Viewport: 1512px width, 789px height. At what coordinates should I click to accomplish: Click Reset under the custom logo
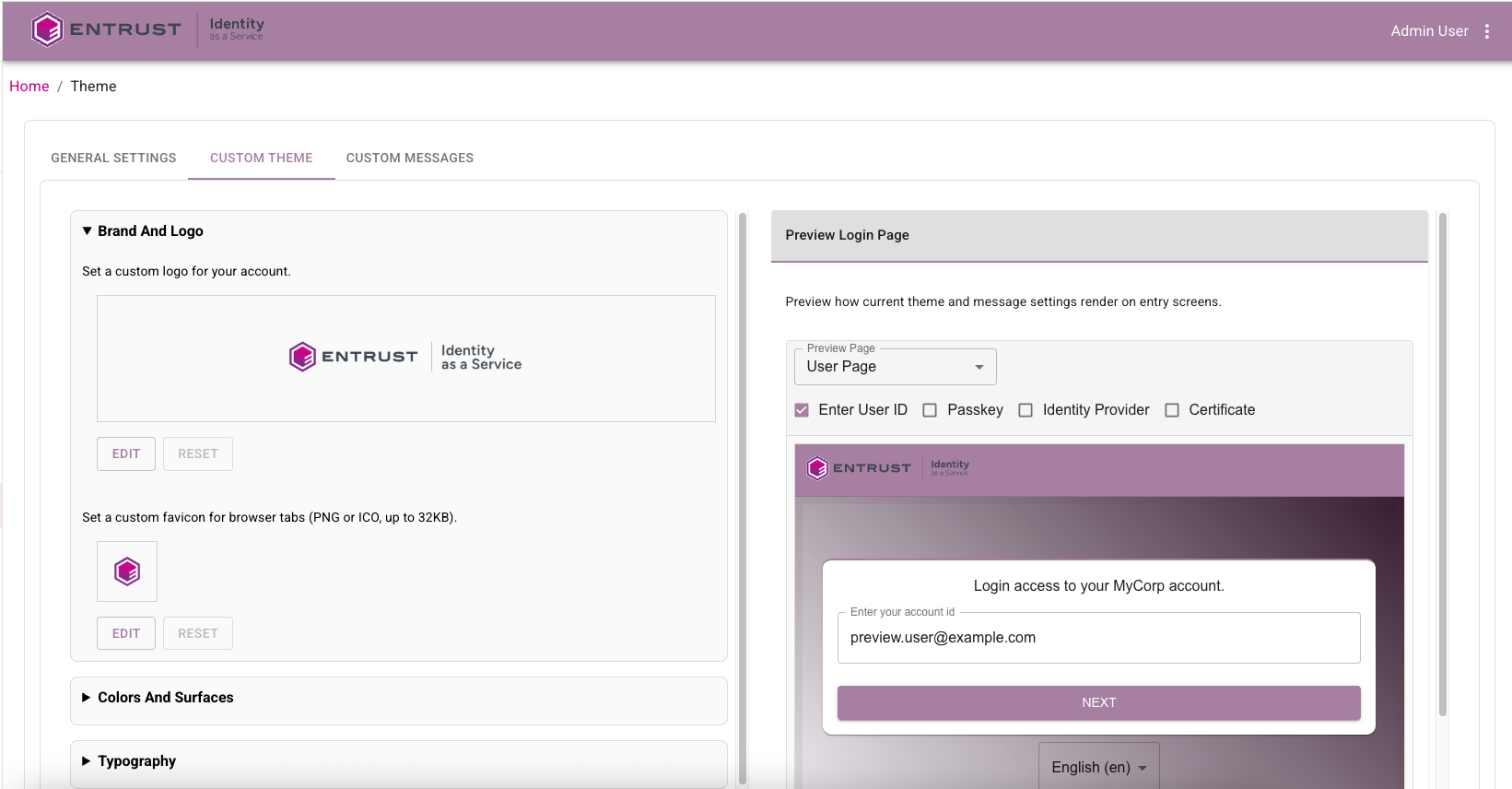(x=198, y=454)
